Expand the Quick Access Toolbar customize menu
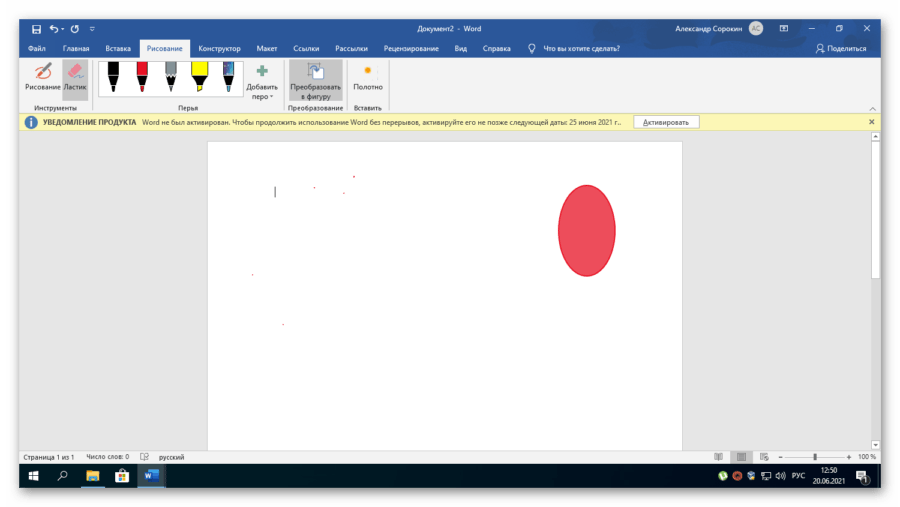The height and width of the screenshot is (507, 900). [92, 29]
